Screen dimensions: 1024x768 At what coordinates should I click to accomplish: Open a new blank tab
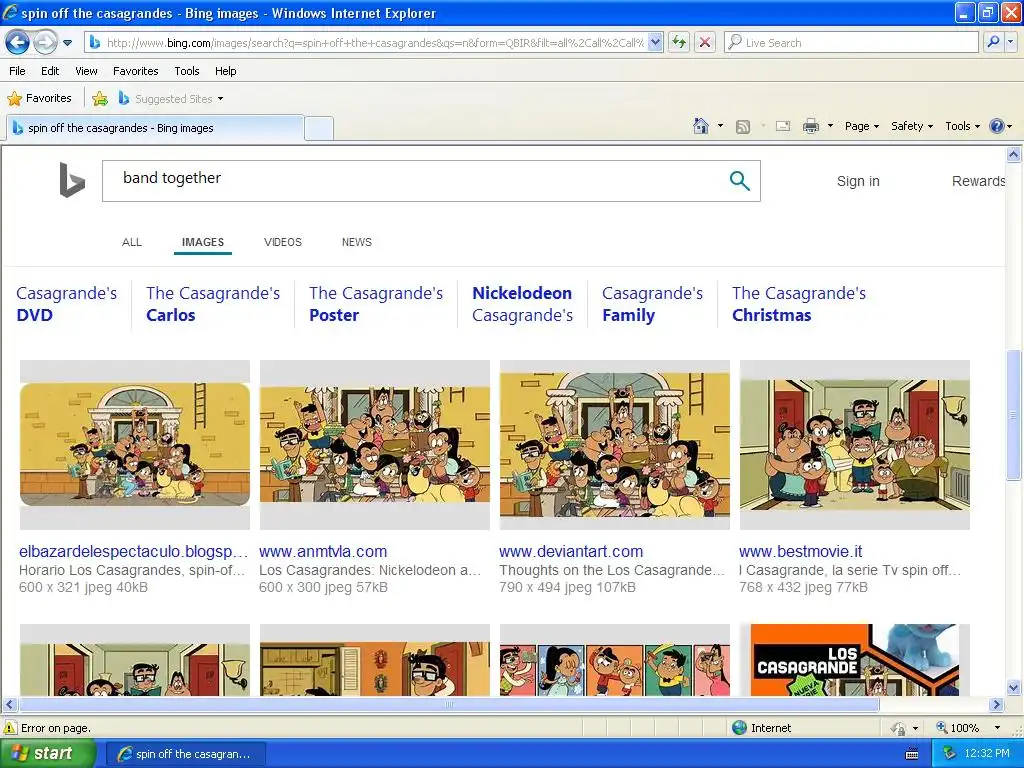point(319,129)
